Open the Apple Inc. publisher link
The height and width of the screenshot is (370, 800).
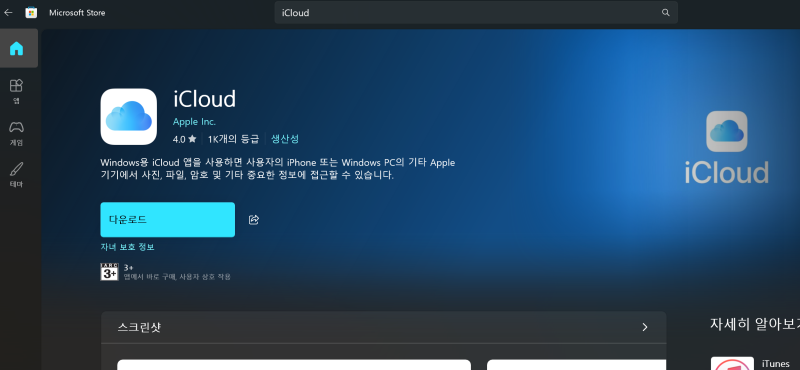click(x=194, y=122)
